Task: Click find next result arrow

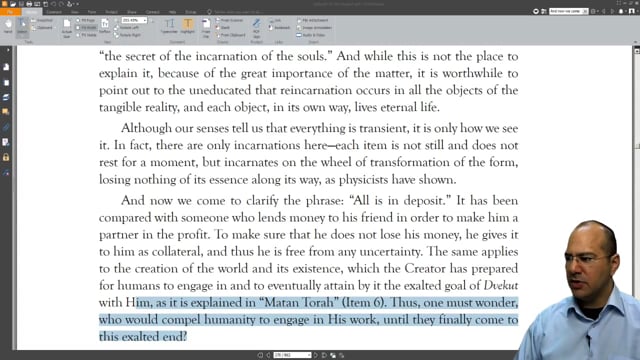Action: (612, 11)
